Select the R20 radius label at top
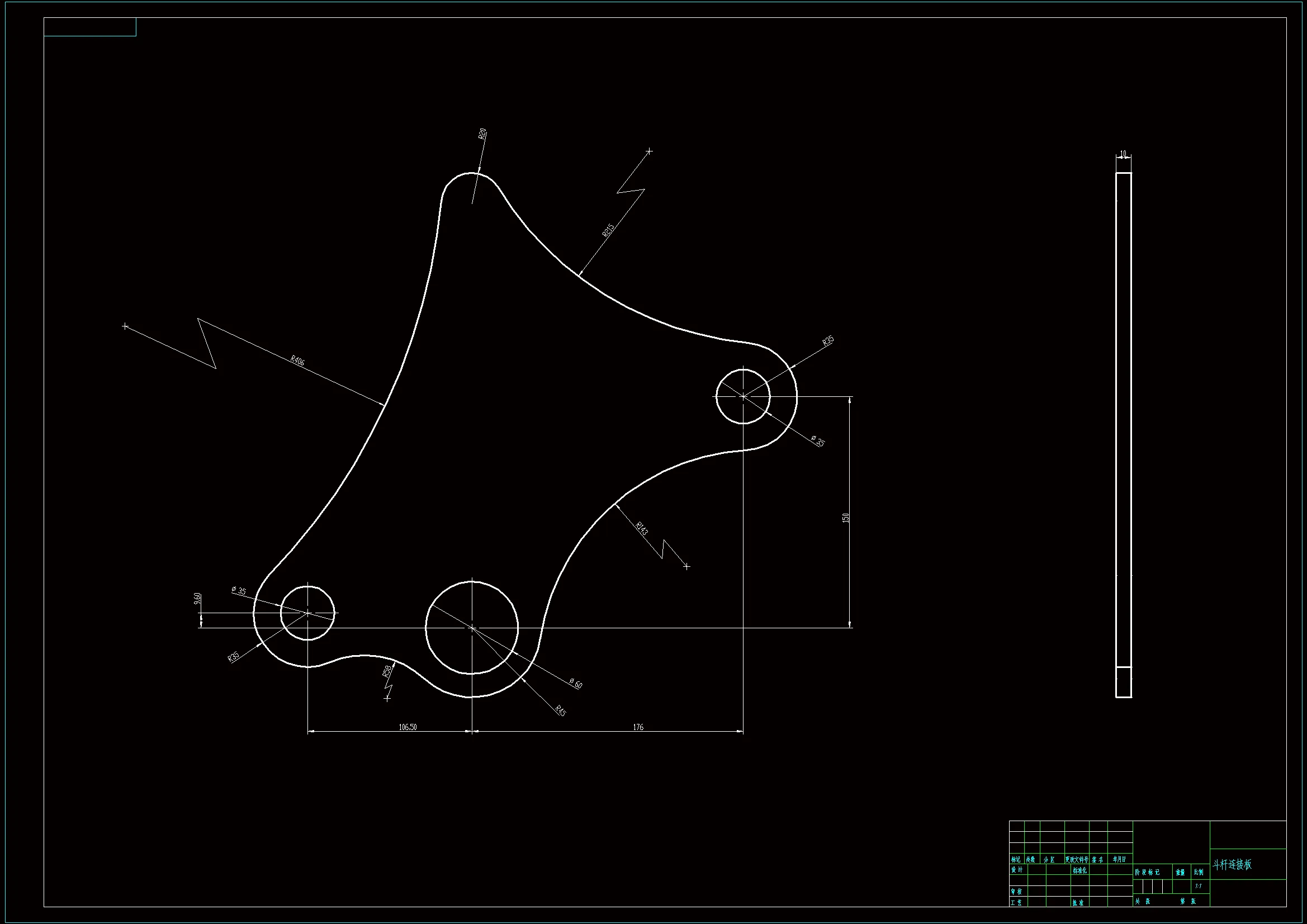This screenshot has width=1307, height=924. [x=483, y=134]
